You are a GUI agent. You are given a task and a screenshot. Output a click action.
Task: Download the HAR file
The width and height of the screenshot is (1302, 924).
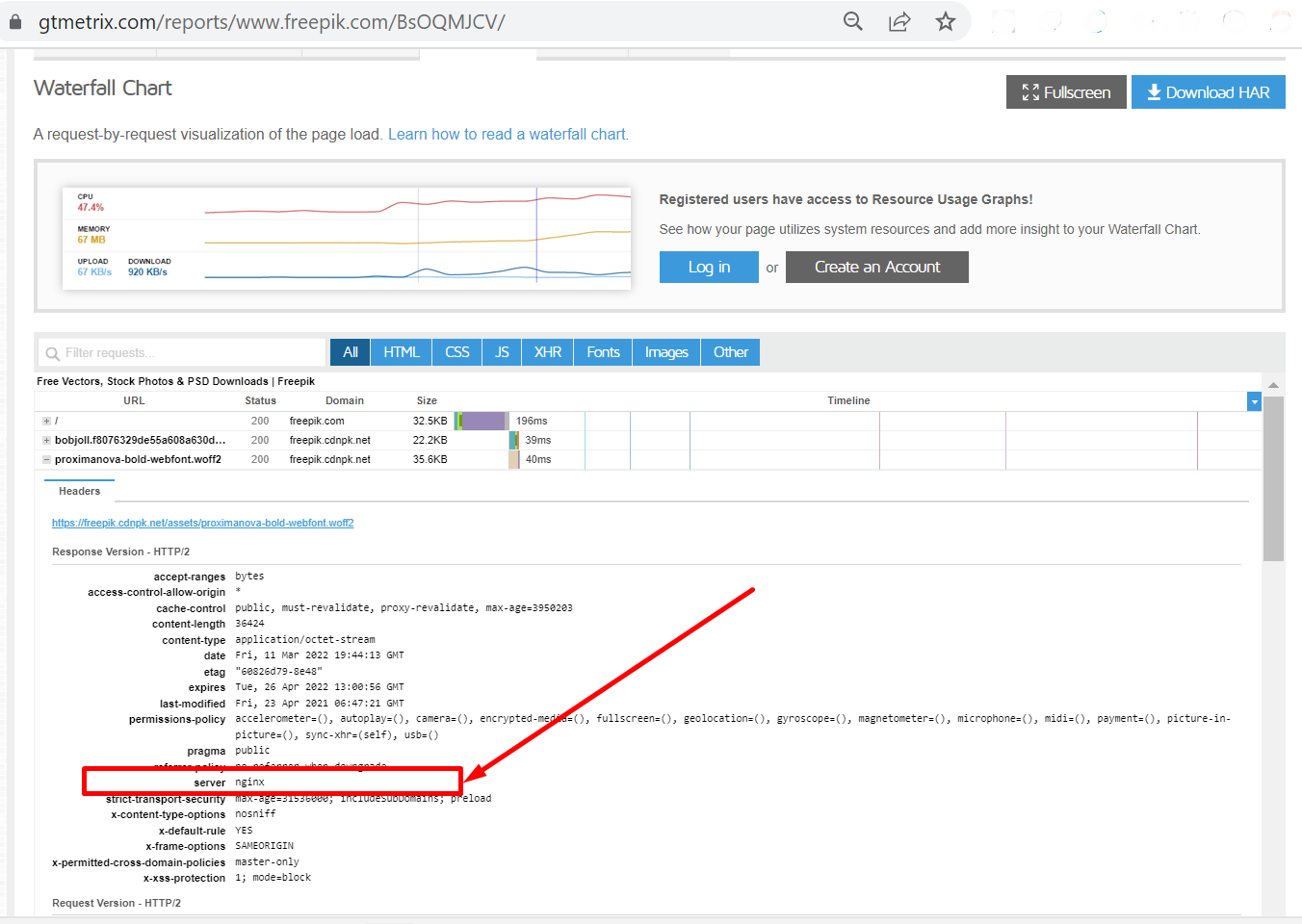1208,92
